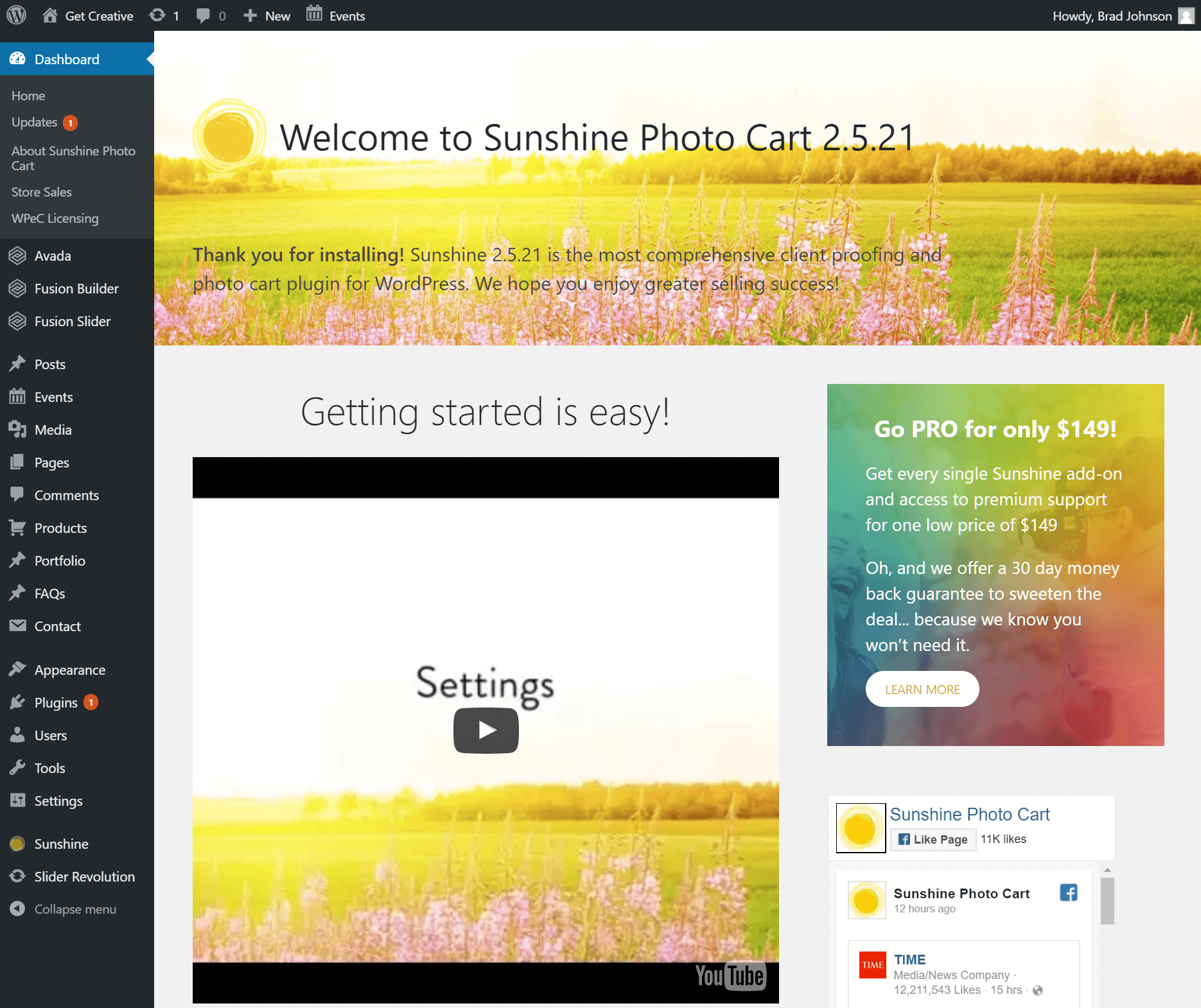Click the 'Go PRO for only $149!' heading
The width and height of the screenshot is (1201, 1008).
tap(995, 429)
